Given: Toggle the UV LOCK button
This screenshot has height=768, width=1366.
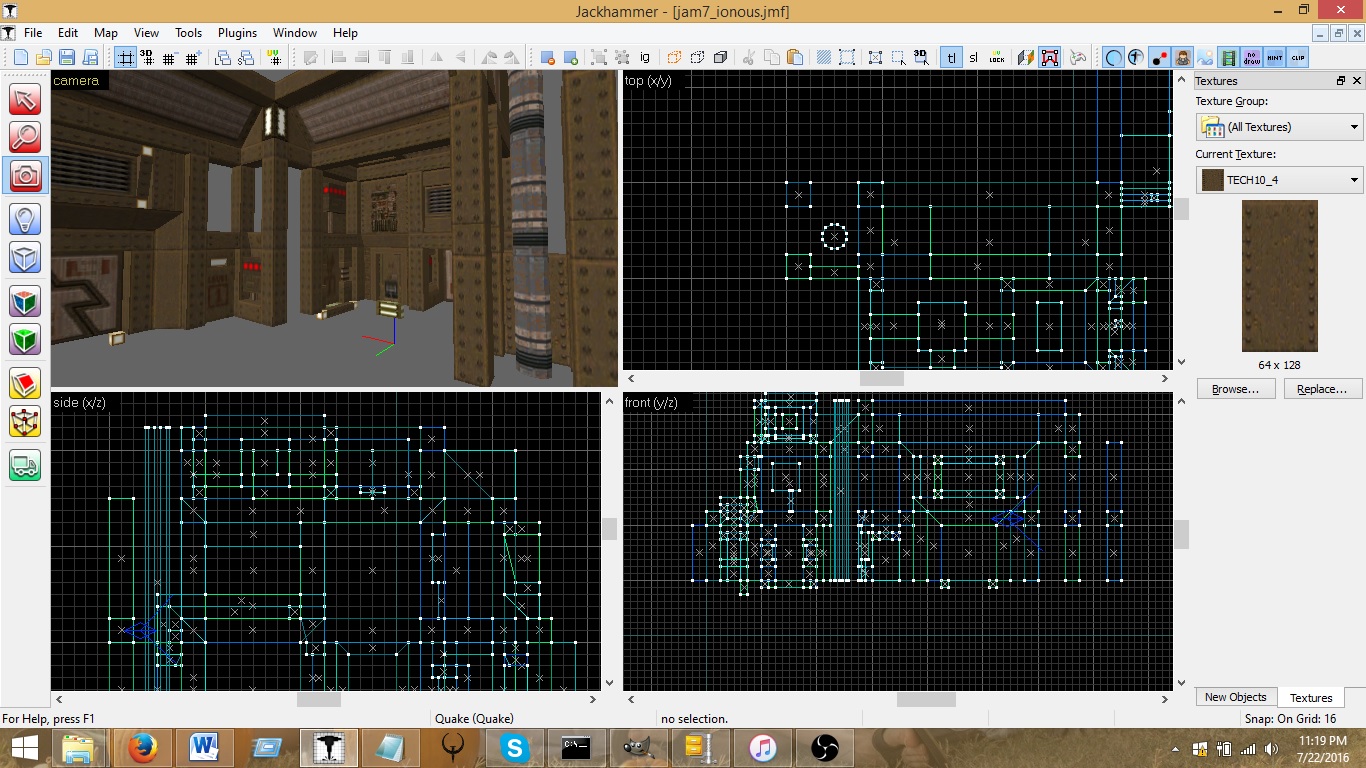Looking at the screenshot, I should tap(997, 57).
